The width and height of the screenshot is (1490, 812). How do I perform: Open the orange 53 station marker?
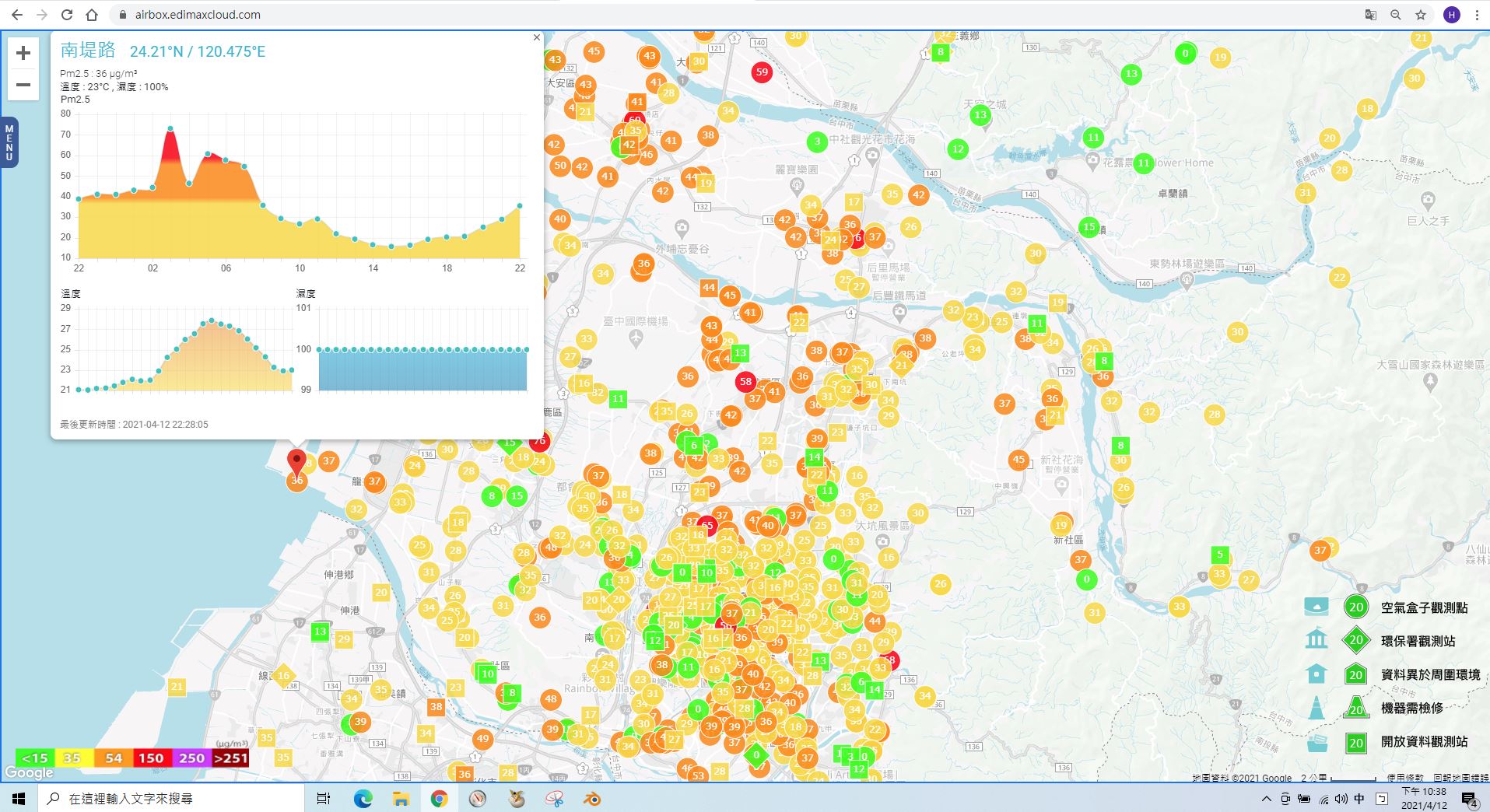click(698, 775)
